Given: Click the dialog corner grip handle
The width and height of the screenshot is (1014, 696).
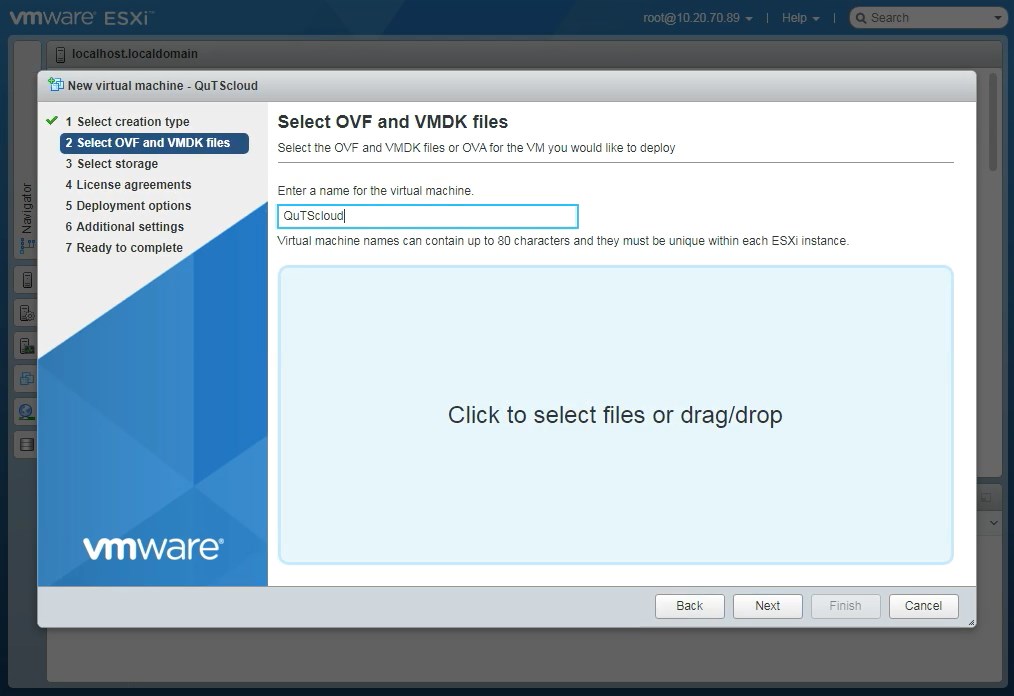Looking at the screenshot, I should (x=971, y=622).
